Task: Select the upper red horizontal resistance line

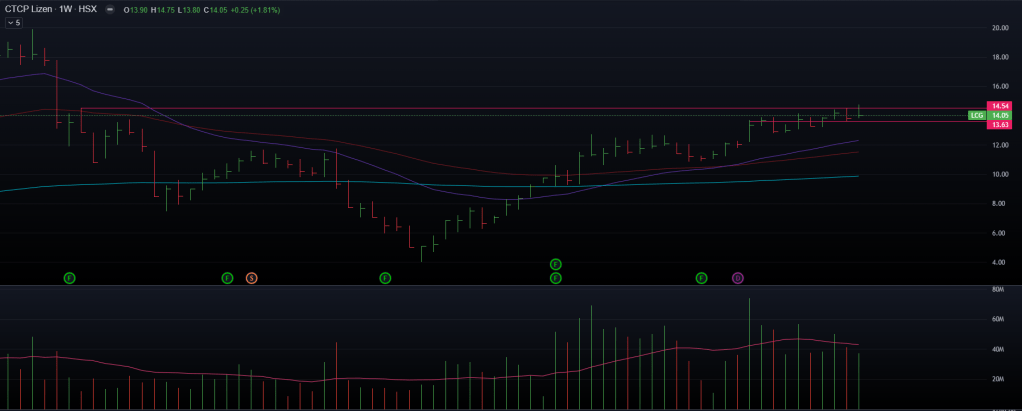Action: (x=500, y=108)
